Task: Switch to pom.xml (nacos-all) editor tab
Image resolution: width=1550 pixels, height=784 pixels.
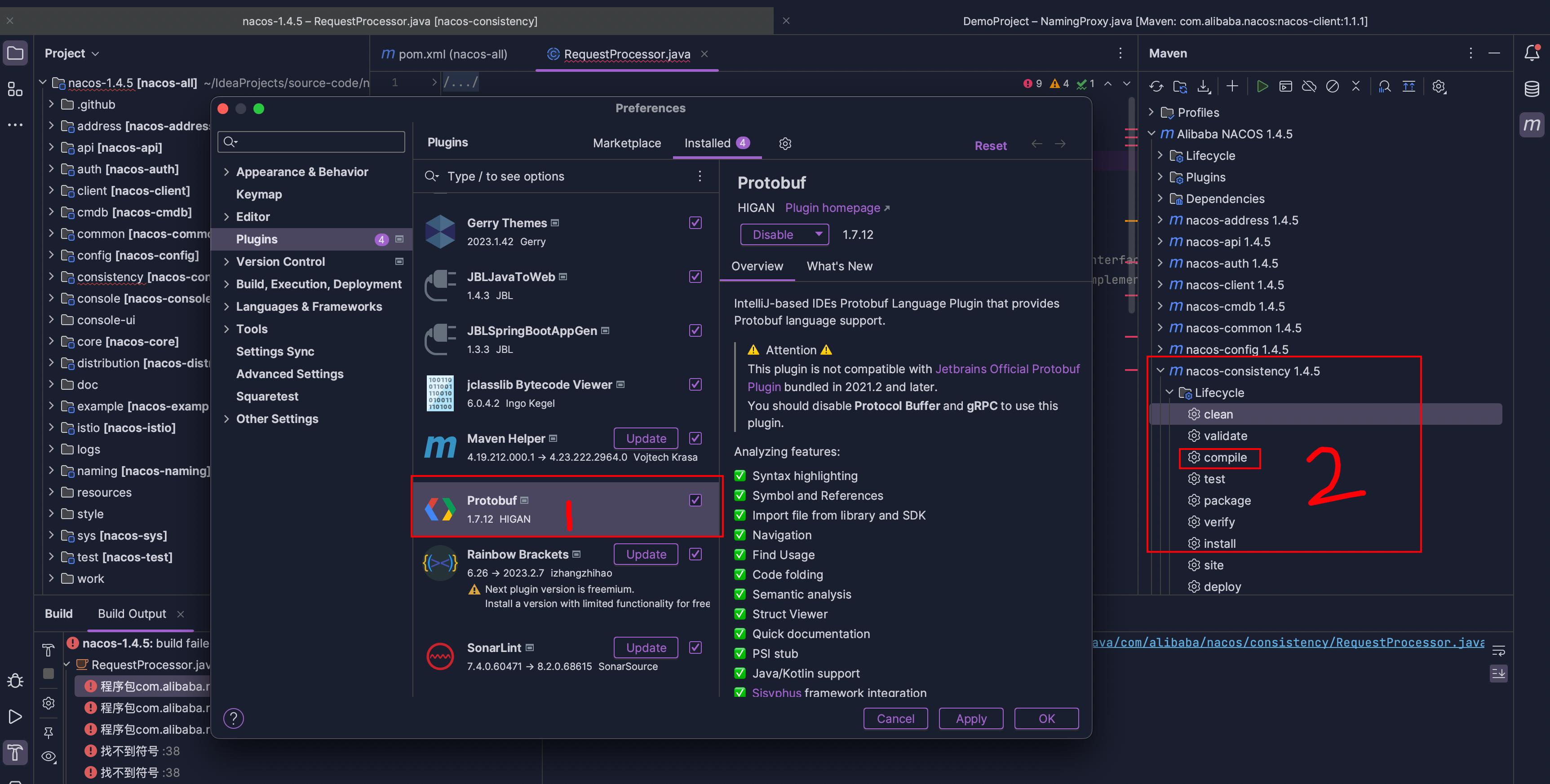Action: (445, 54)
